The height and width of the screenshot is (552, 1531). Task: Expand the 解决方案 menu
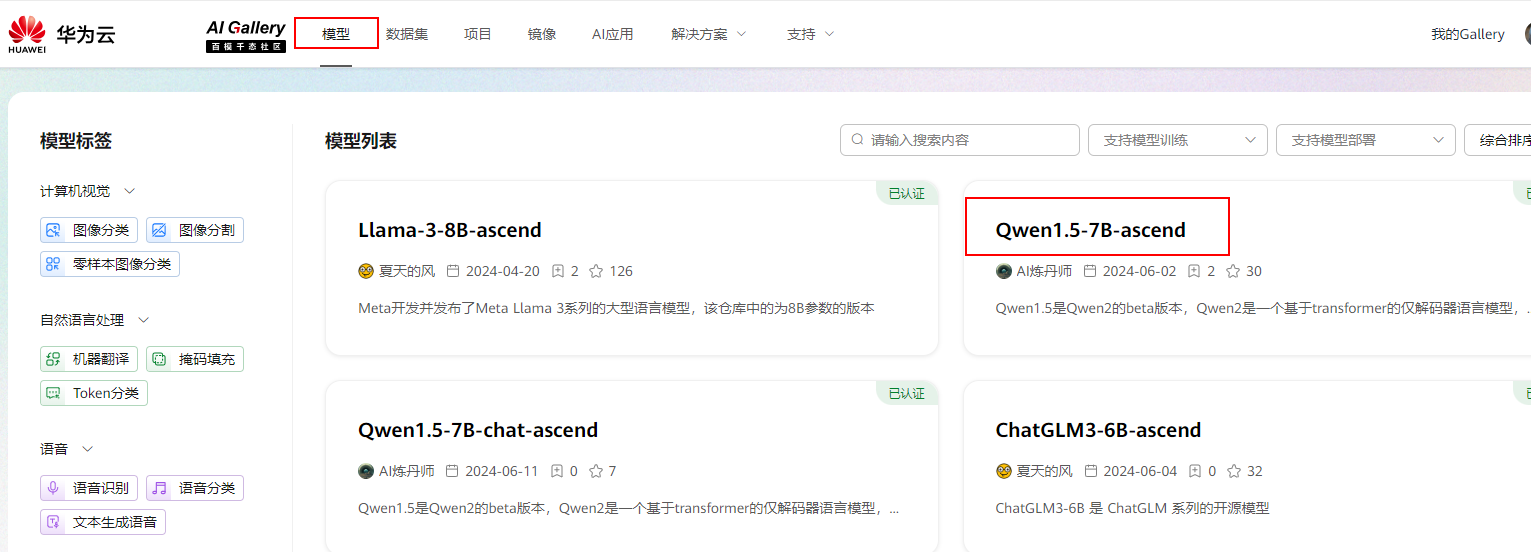[709, 34]
